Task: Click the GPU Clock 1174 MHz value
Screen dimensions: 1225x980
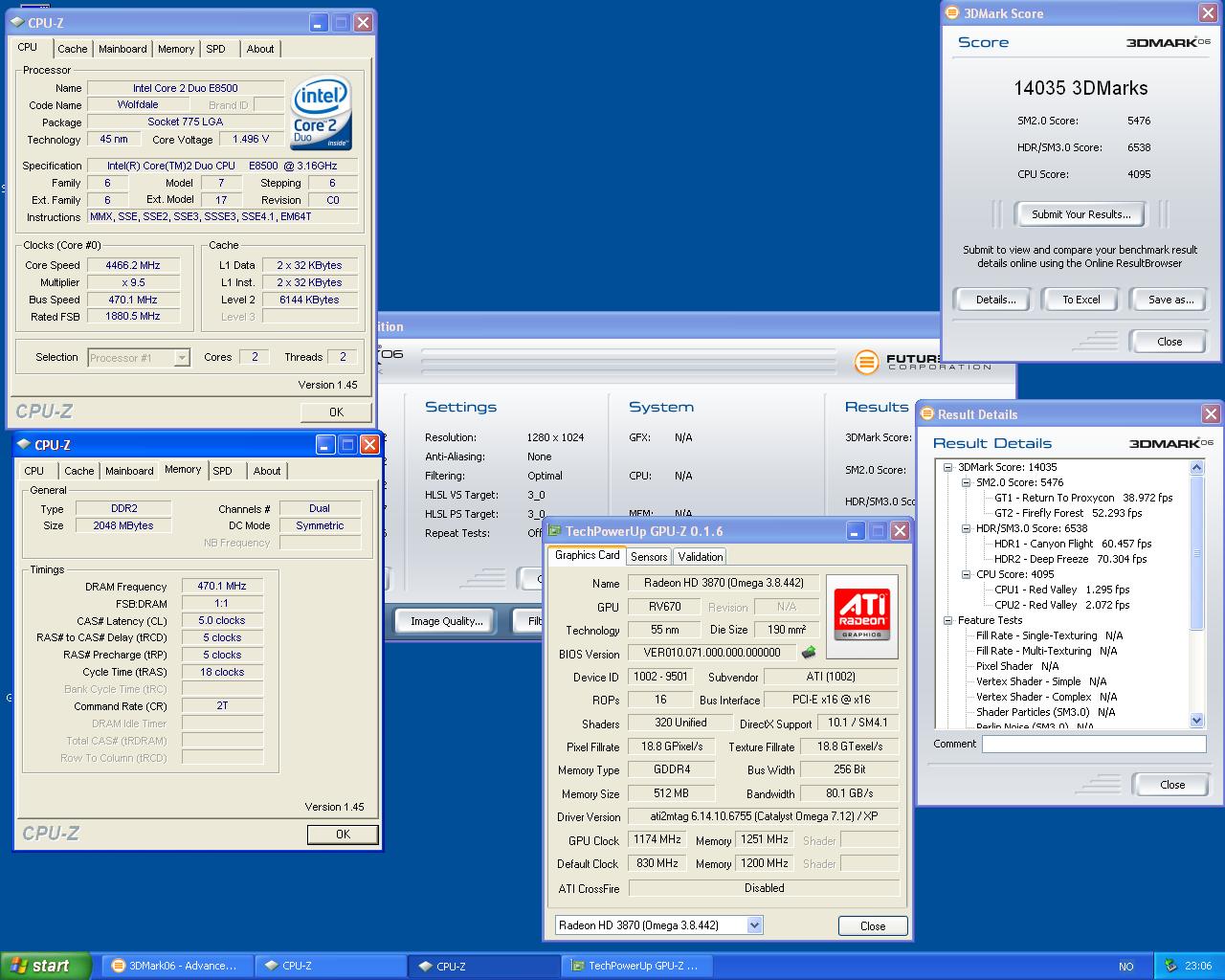Action: (x=657, y=839)
